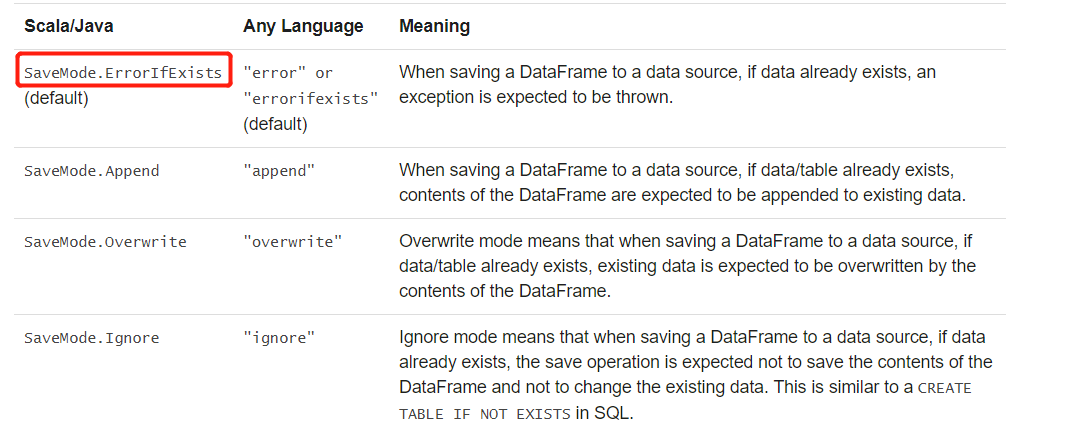Click the Ignore mode meaning description
1080x447 pixels.
tap(696, 375)
